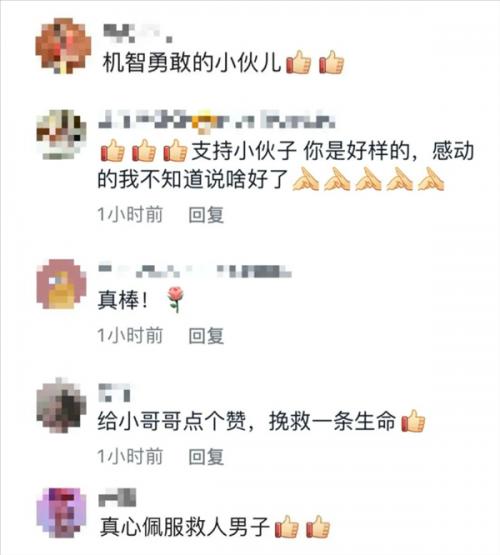Click second thumbs-up after '机智勇敢的小伙儿'

331,62
